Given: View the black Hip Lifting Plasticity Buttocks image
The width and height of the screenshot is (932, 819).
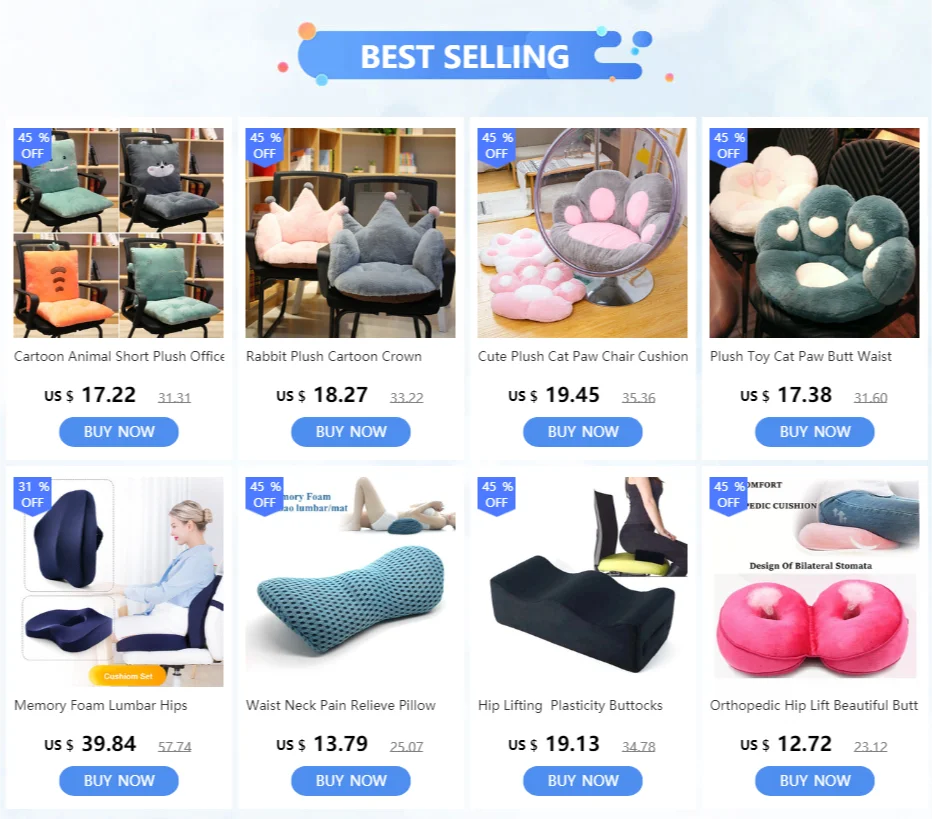Looking at the screenshot, I should point(582,582).
